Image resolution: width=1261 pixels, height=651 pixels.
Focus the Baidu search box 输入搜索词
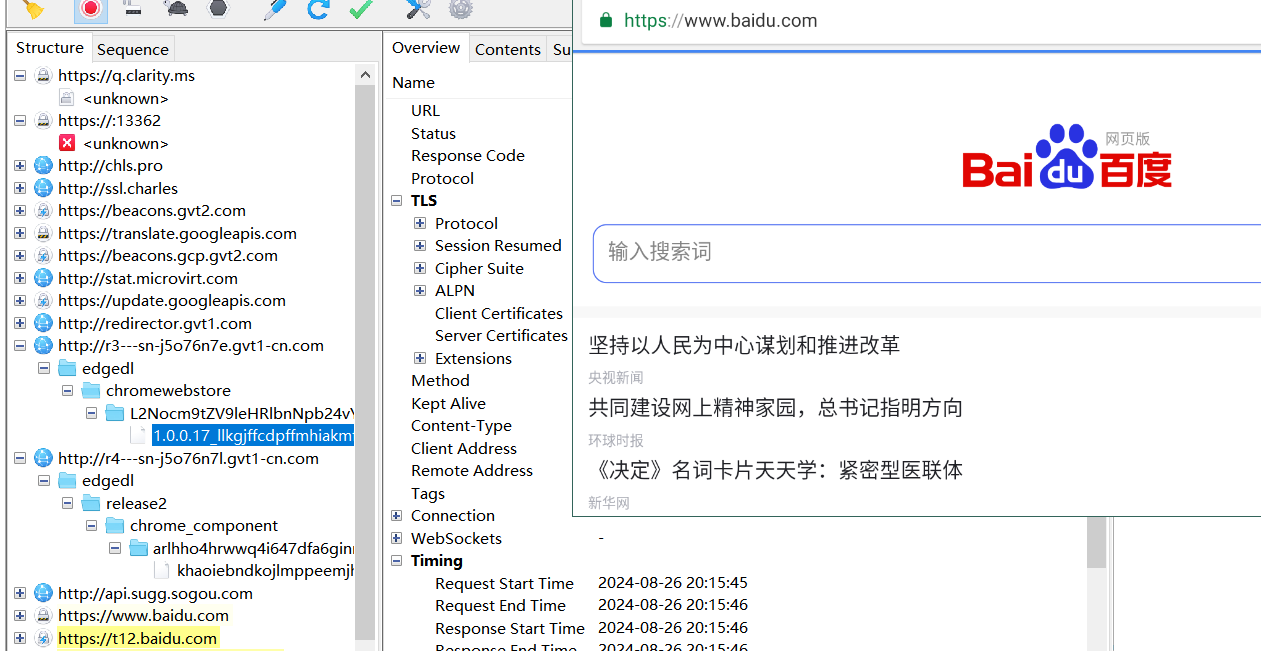(x=927, y=253)
